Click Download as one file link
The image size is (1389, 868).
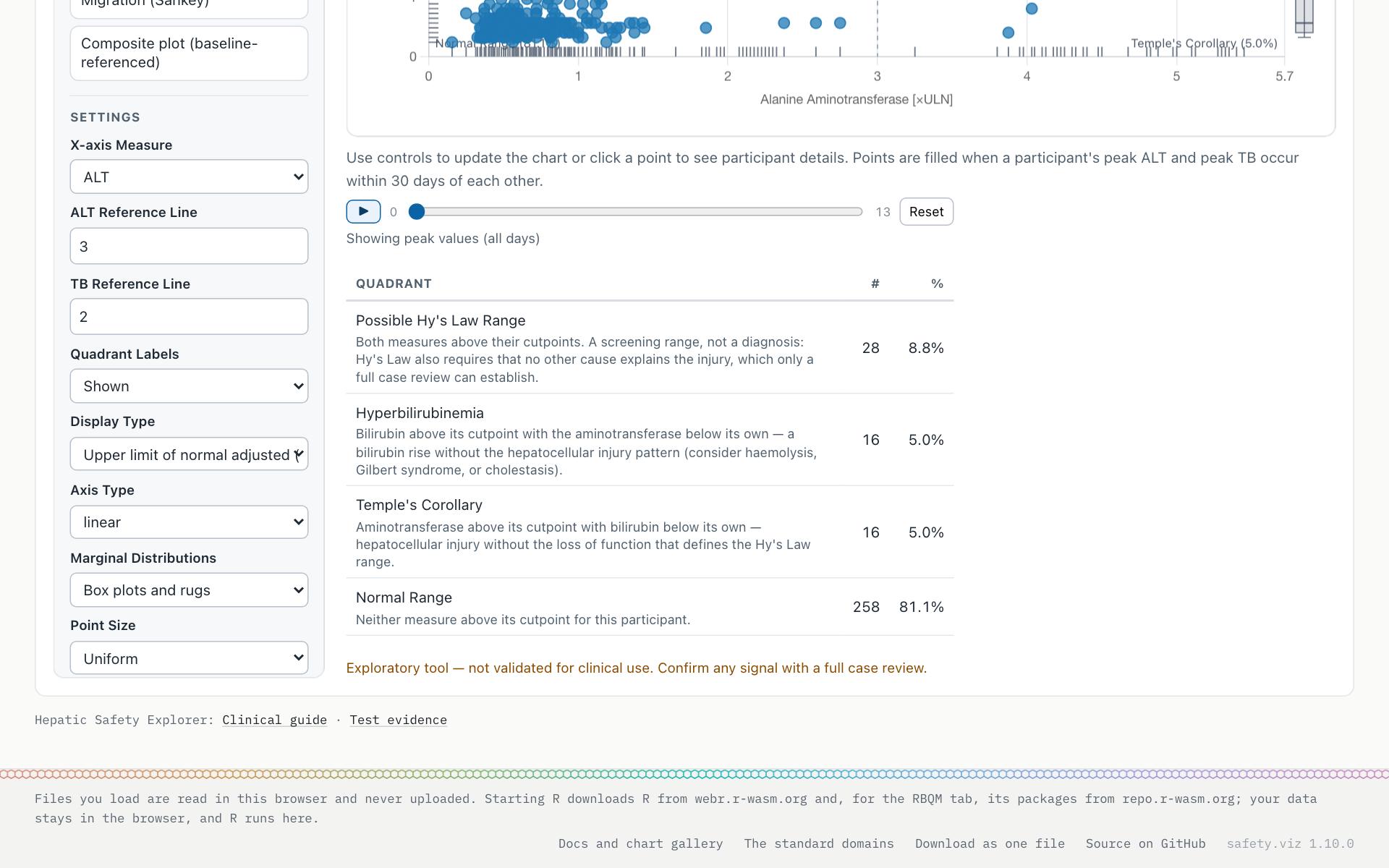[x=990, y=844]
